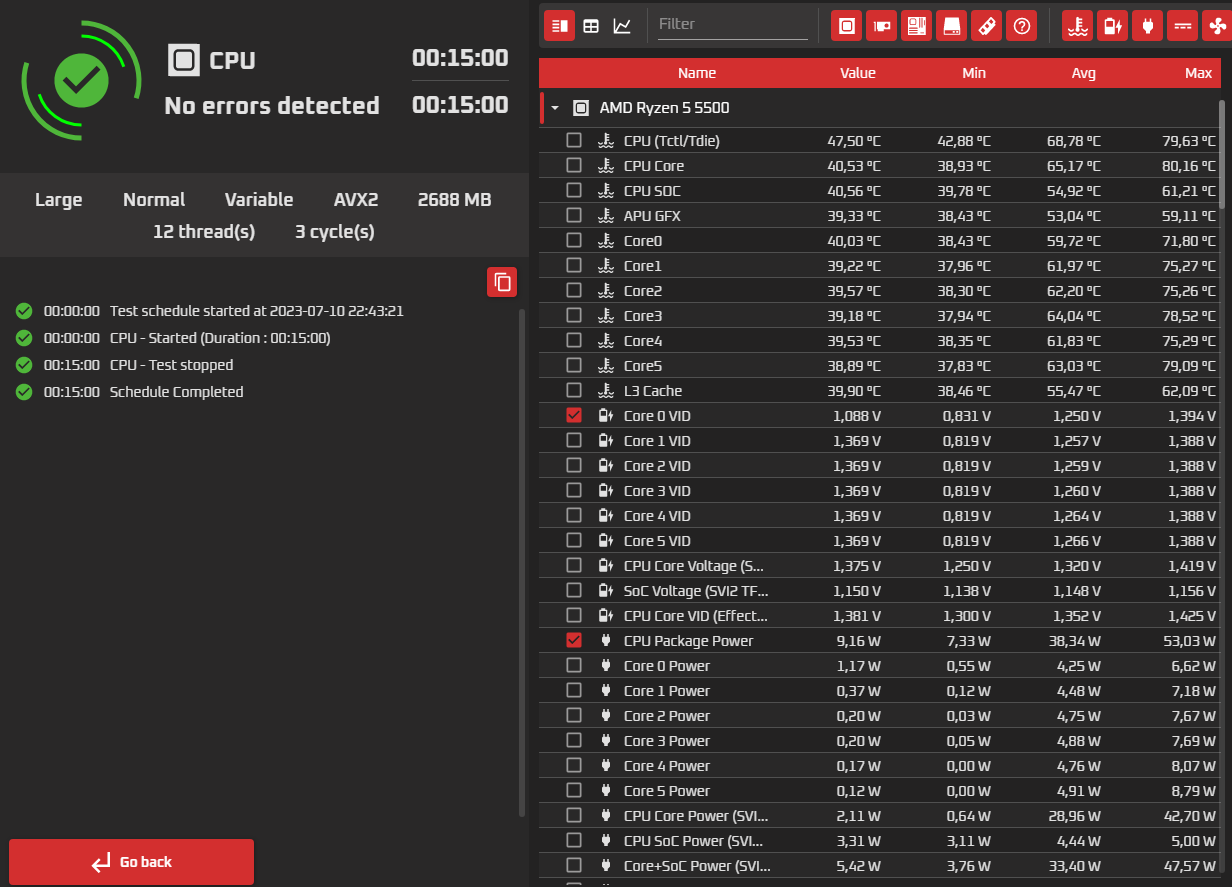Sort by the Value column header
Screen dimensions: 1232x887
pyautogui.click(x=857, y=72)
